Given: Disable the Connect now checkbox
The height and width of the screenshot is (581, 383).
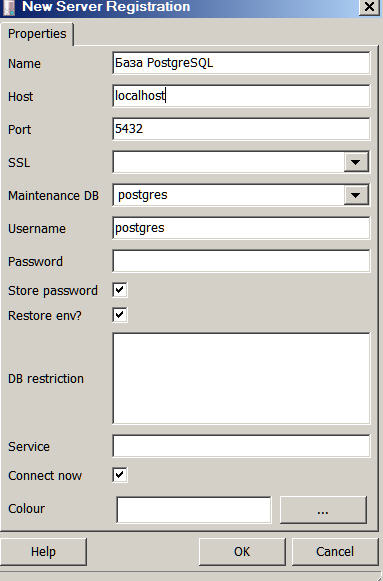Looking at the screenshot, I should [120, 475].
